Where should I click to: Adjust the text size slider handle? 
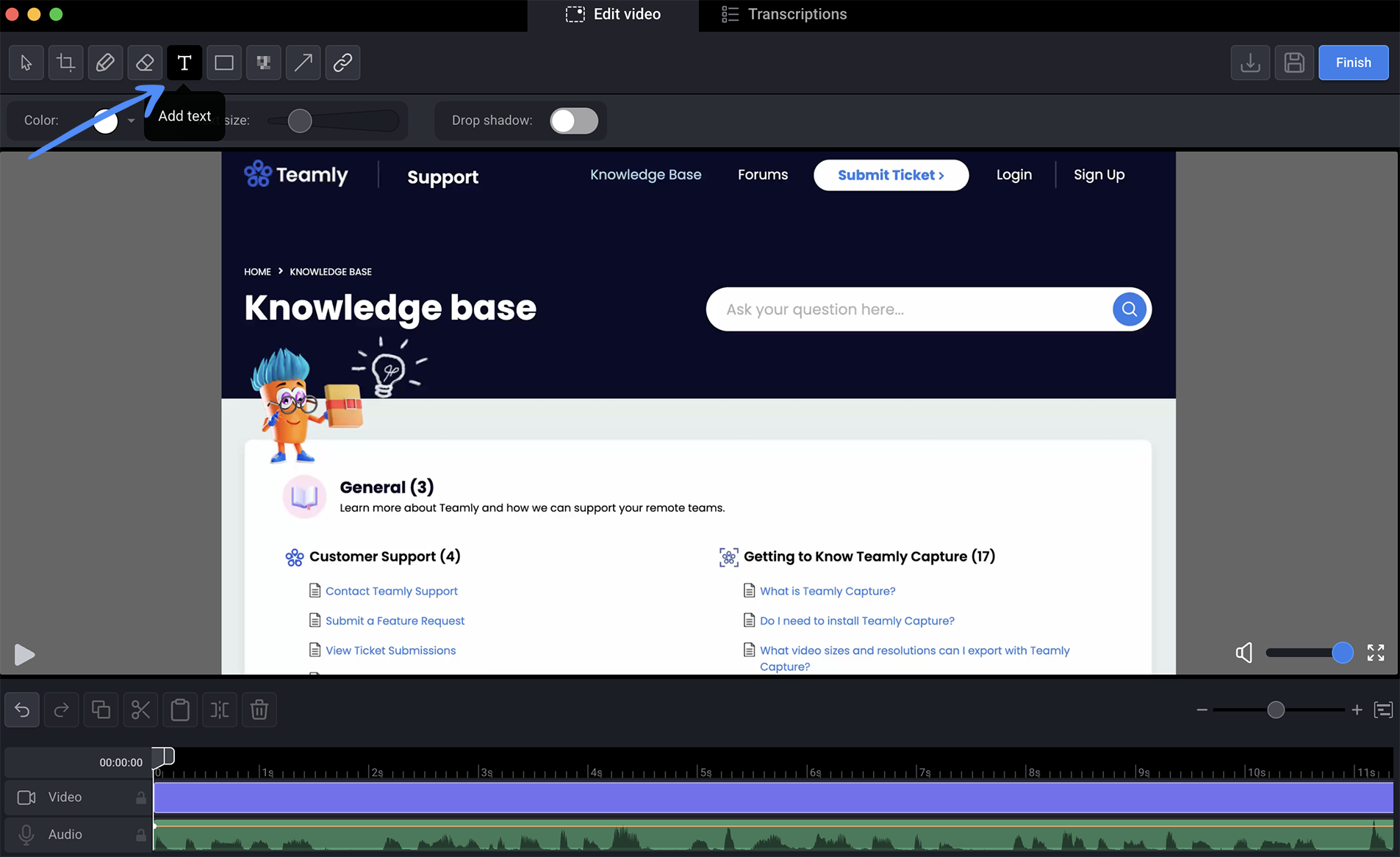point(300,121)
